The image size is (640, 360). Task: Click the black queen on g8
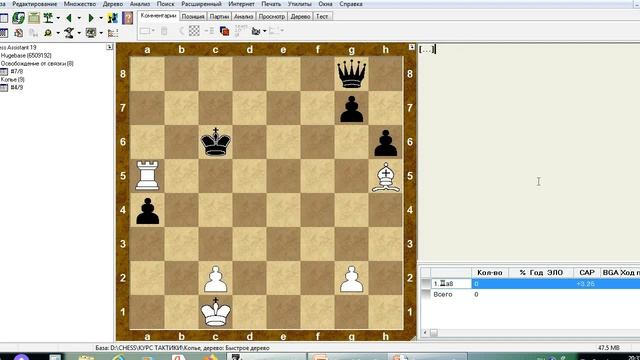[351, 74]
